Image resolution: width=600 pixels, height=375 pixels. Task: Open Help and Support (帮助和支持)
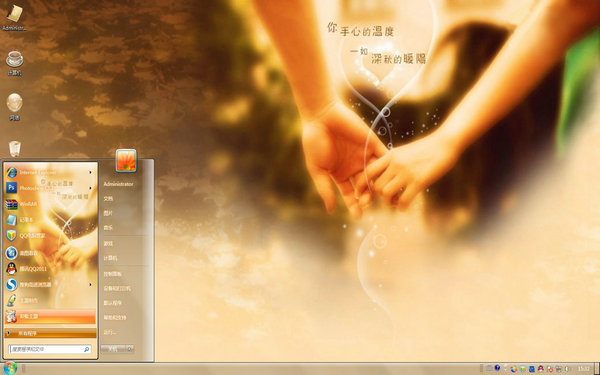coord(115,317)
